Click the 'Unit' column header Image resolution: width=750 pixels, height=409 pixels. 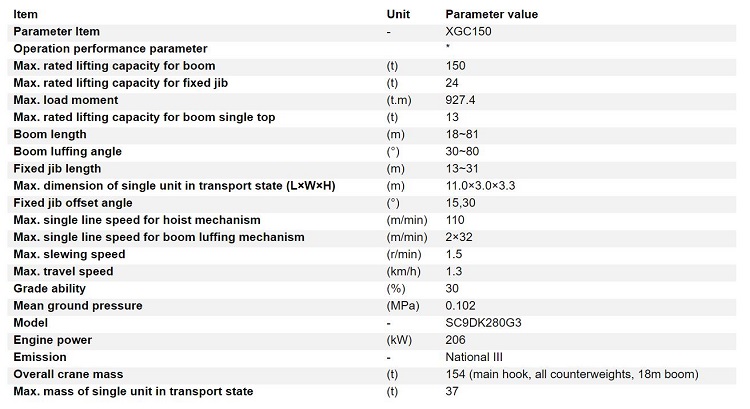[x=398, y=14]
